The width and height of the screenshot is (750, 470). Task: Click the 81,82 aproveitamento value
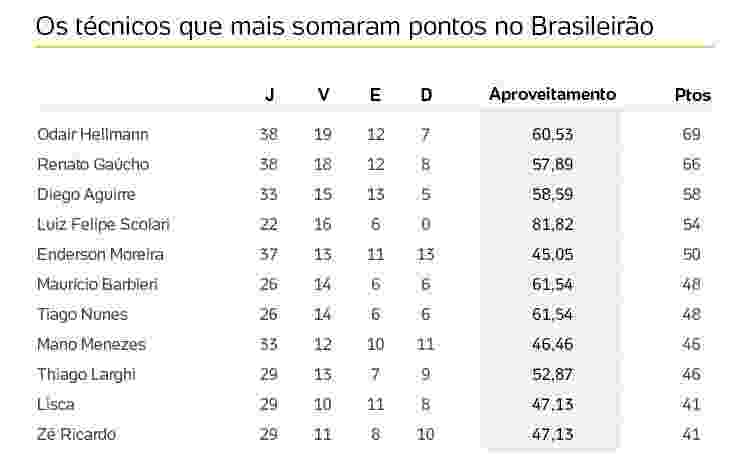click(552, 224)
